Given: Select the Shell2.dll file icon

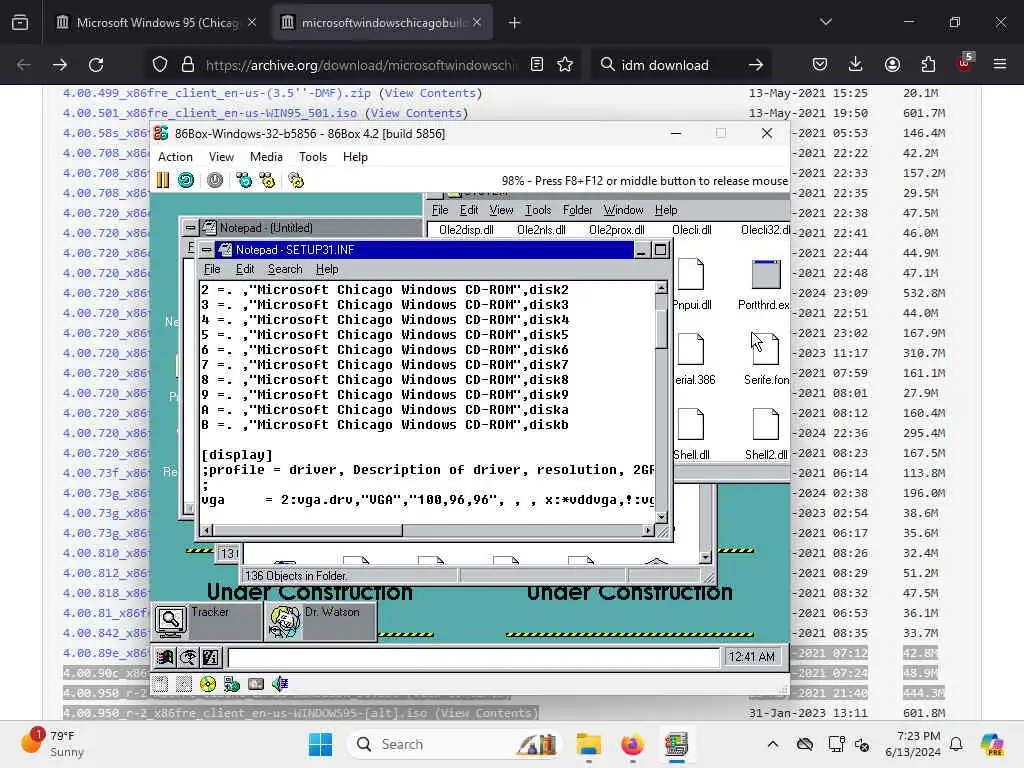Looking at the screenshot, I should click(x=765, y=424).
